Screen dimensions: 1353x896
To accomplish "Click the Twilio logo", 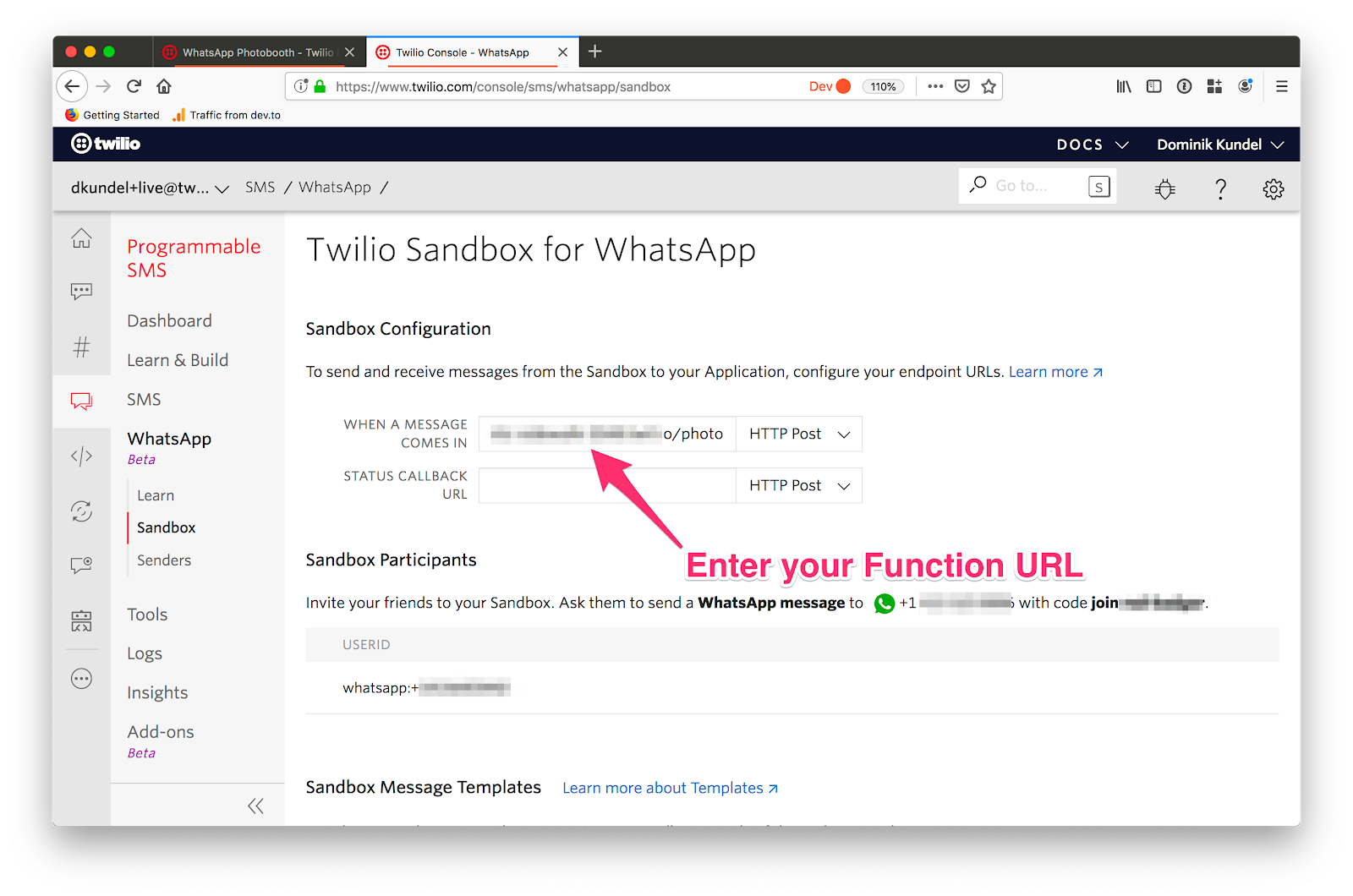I will click(106, 144).
